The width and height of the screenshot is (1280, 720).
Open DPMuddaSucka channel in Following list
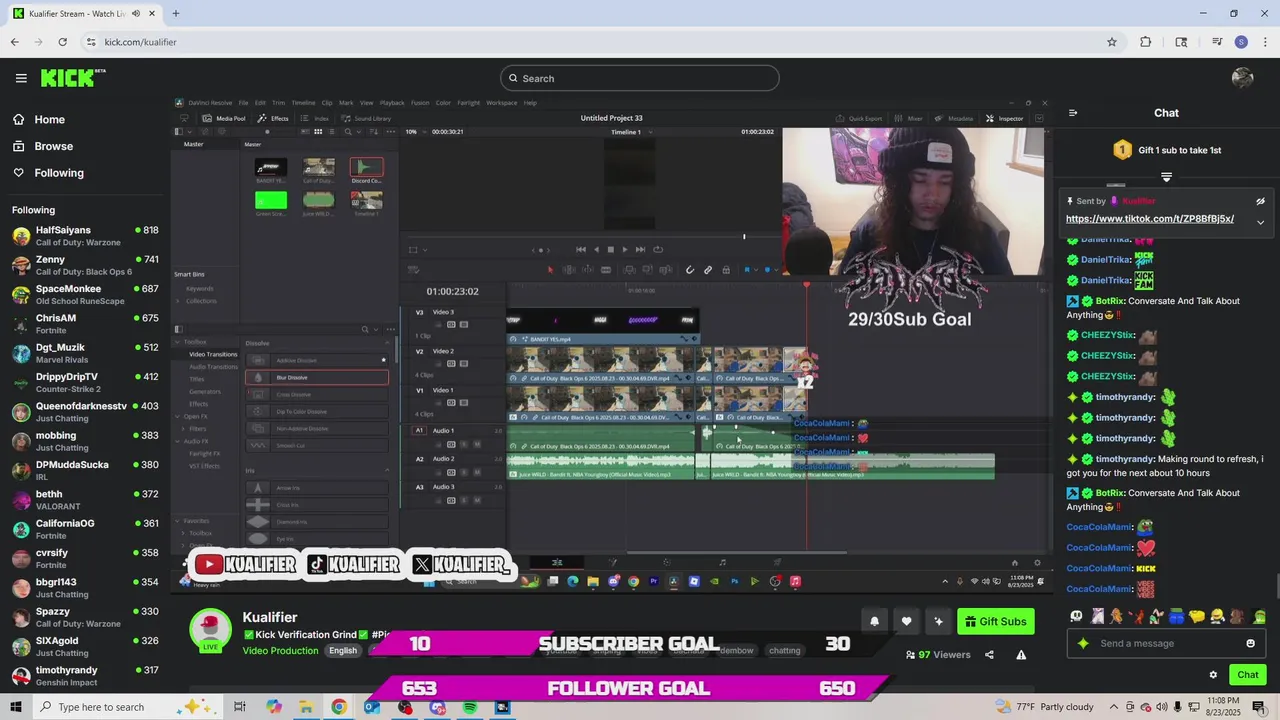click(85, 470)
